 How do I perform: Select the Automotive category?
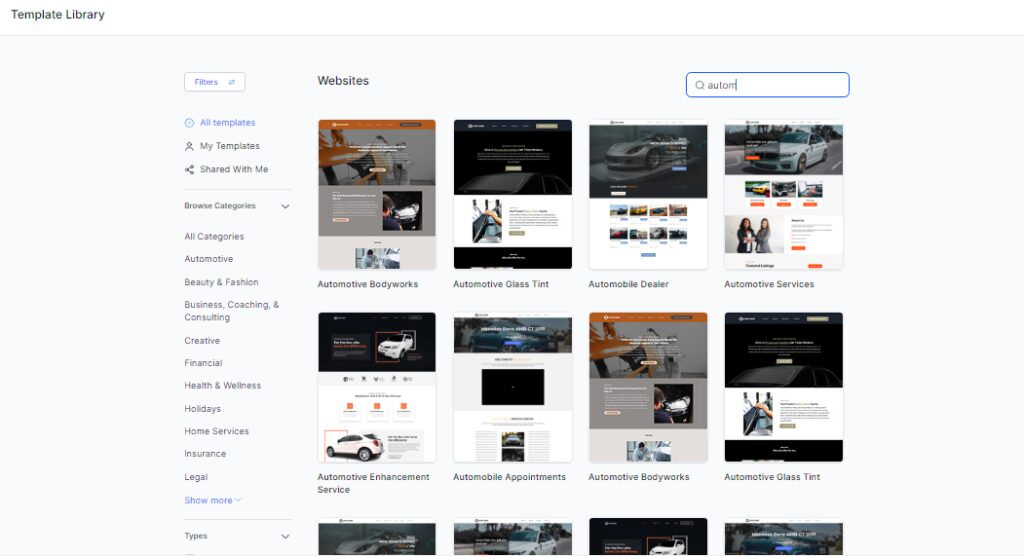[208, 259]
